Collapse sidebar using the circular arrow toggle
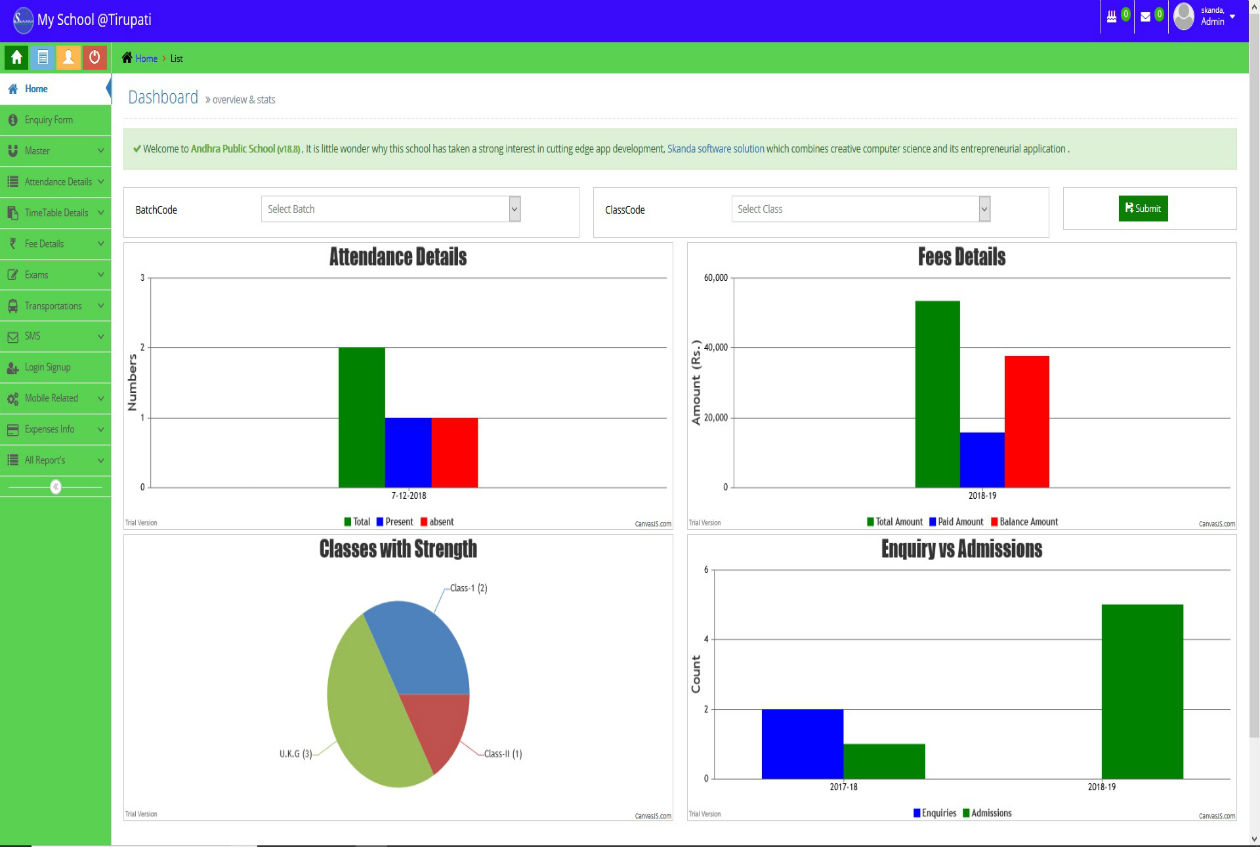The image size is (1260, 850). pos(56,486)
